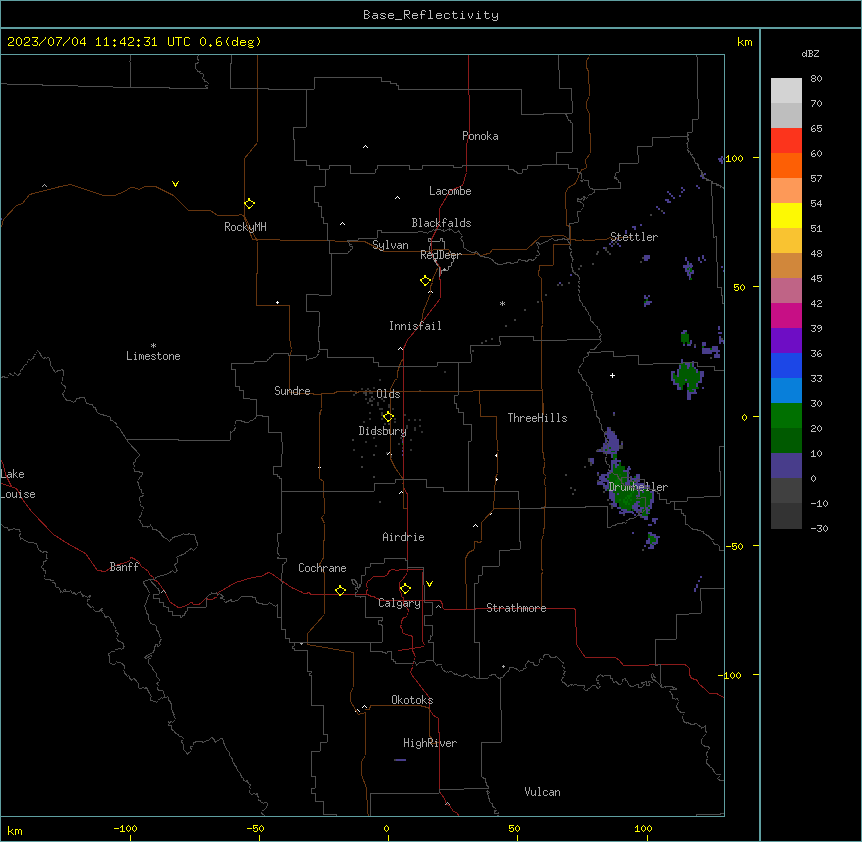
Task: Click the RockyMH label
Action: pos(245,227)
